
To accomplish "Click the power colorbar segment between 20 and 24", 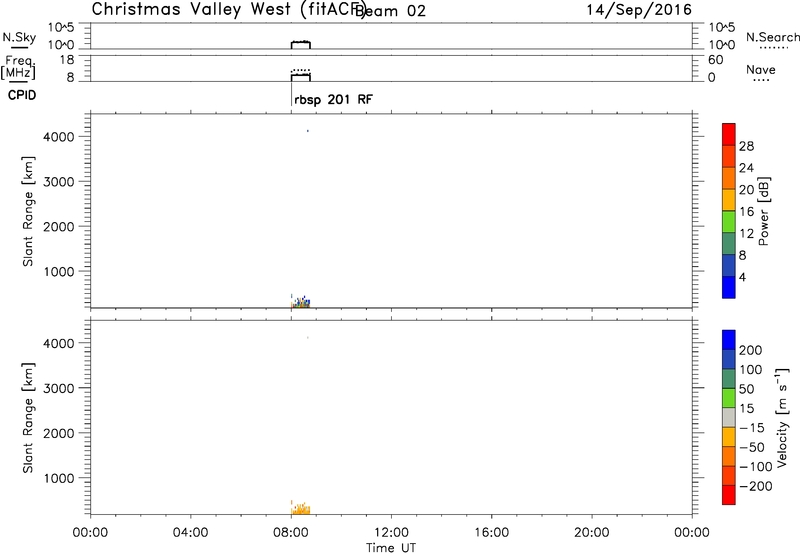I will (x=729, y=178).
